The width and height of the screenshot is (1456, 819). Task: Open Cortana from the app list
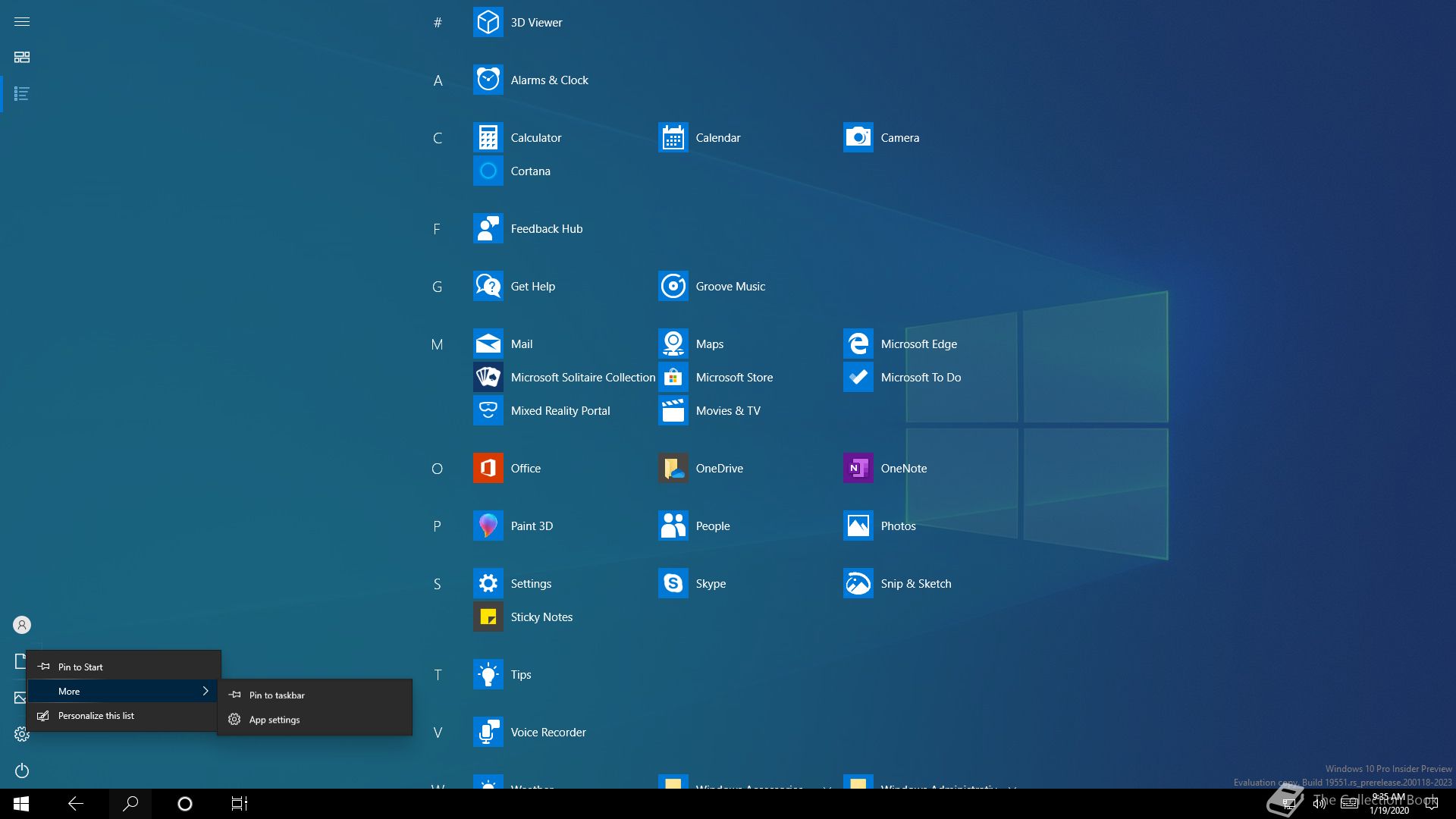(x=488, y=171)
